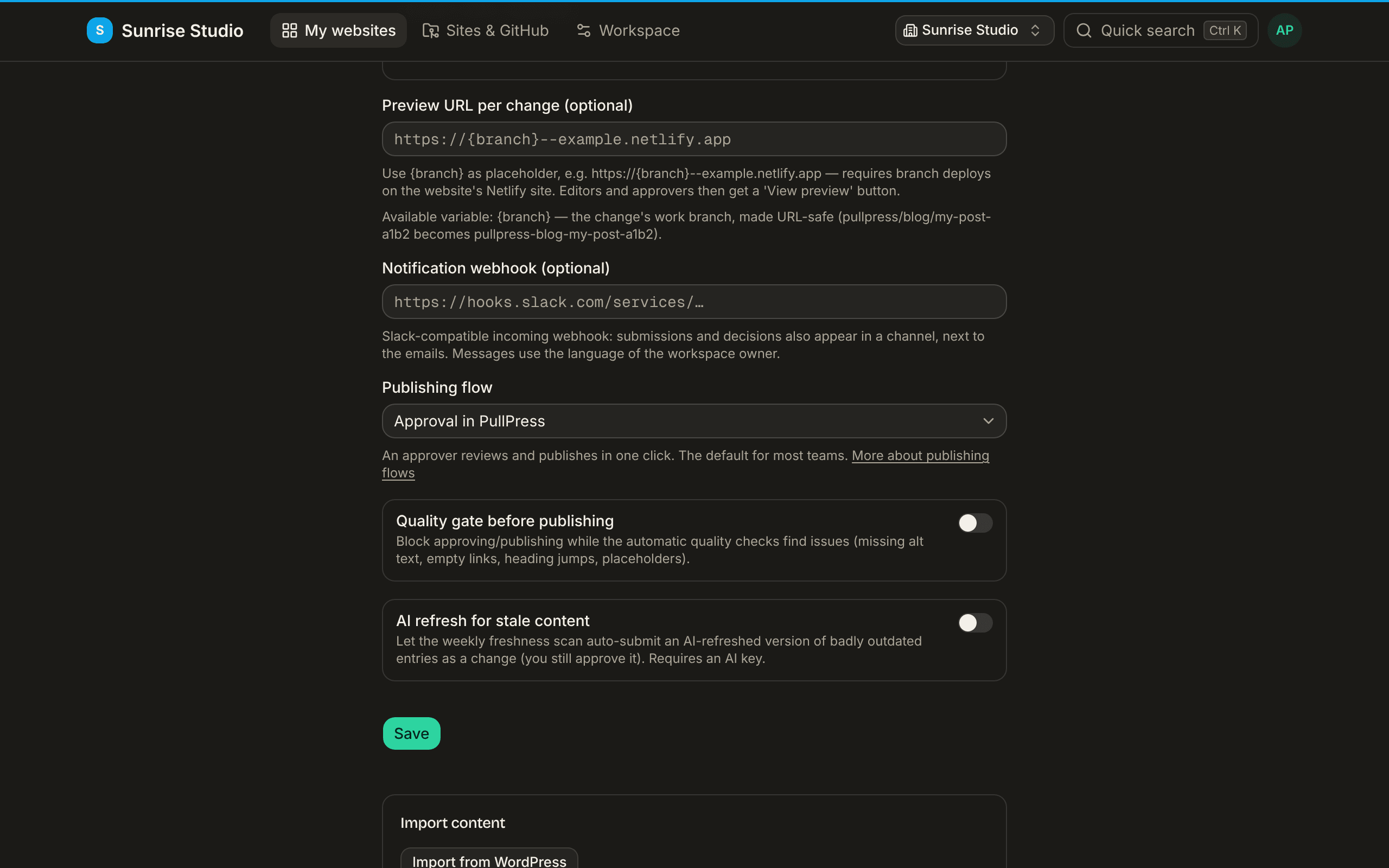1389x868 pixels.
Task: Click the Publishing flow chevron arrow
Action: 989,421
